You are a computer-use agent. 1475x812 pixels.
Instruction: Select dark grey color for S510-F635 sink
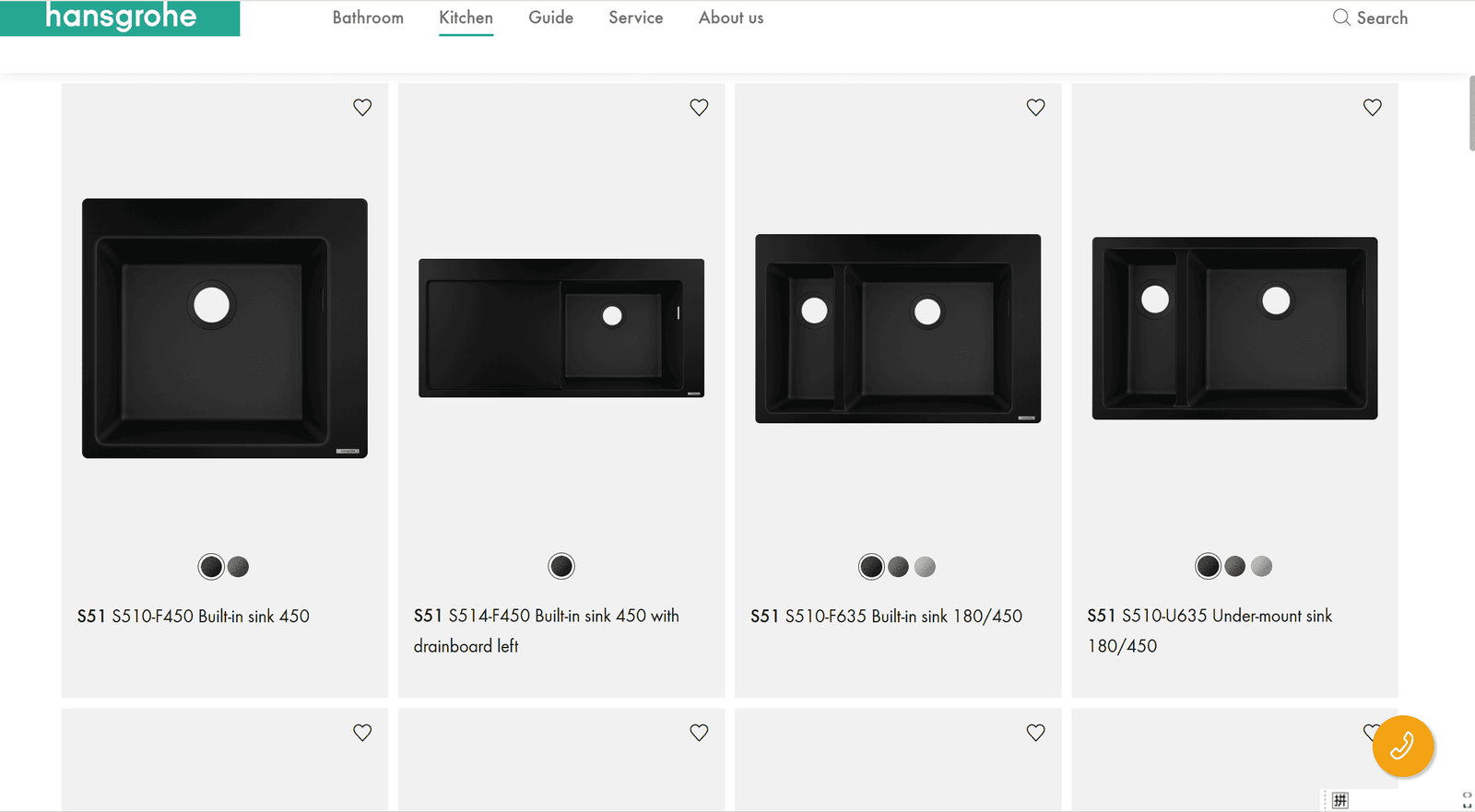(898, 566)
